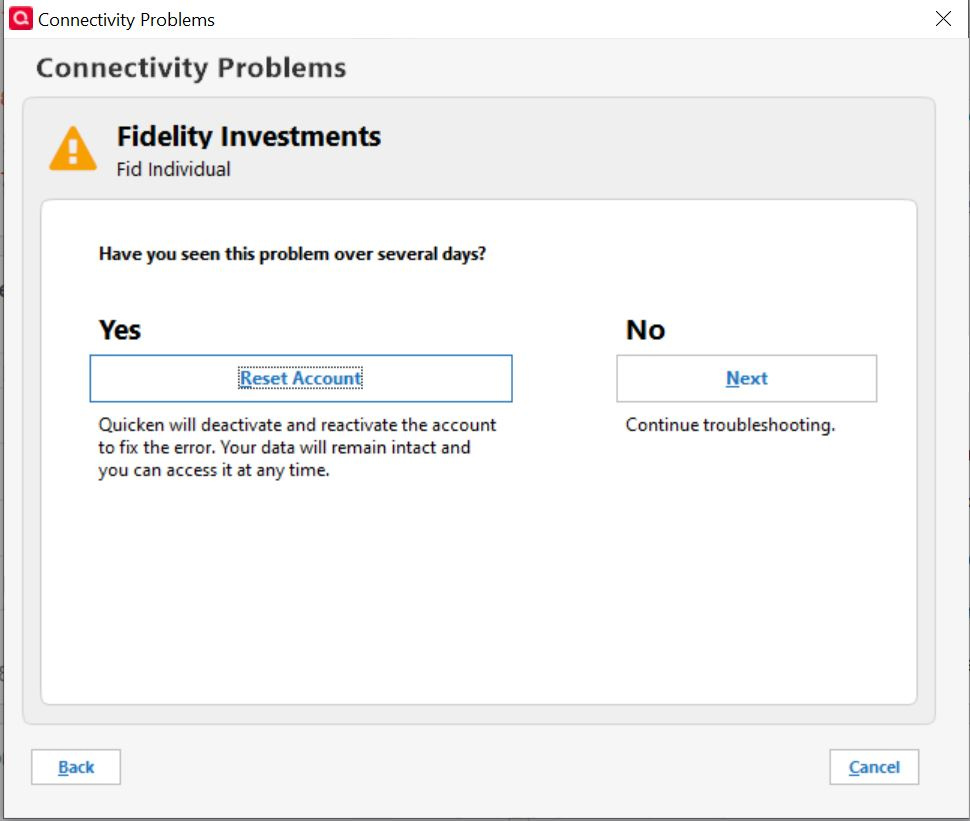This screenshot has width=970, height=821.
Task: Click the Quicken logo in the title bar
Action: pos(20,19)
